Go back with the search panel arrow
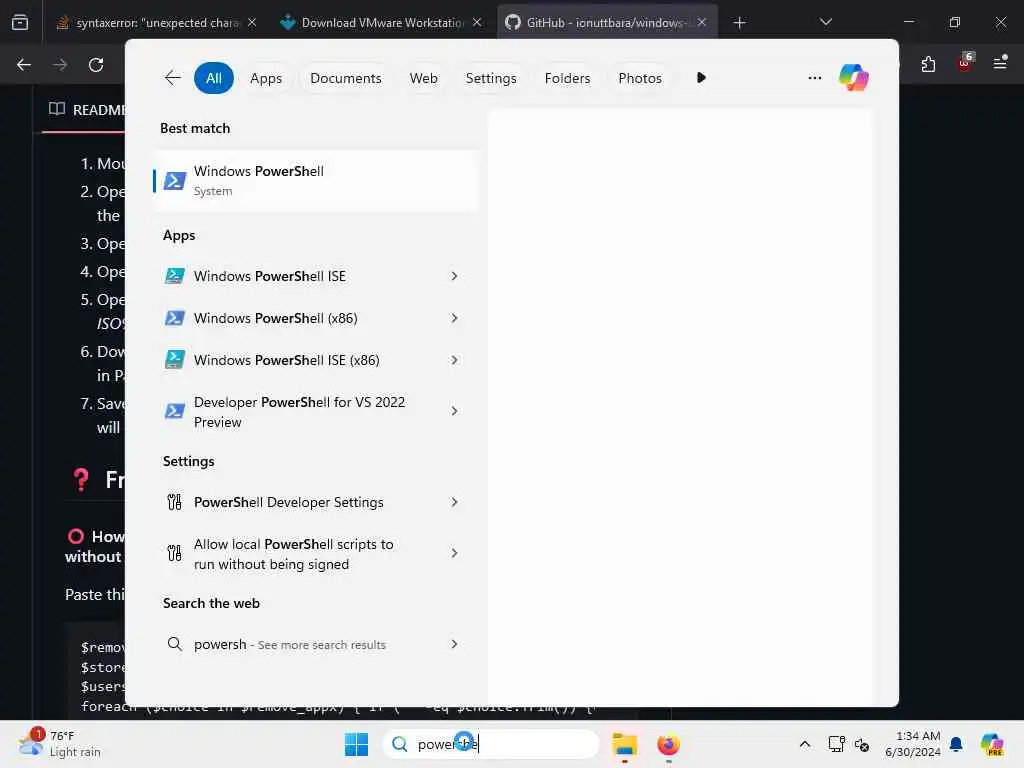The height and width of the screenshot is (768, 1024). pos(172,78)
